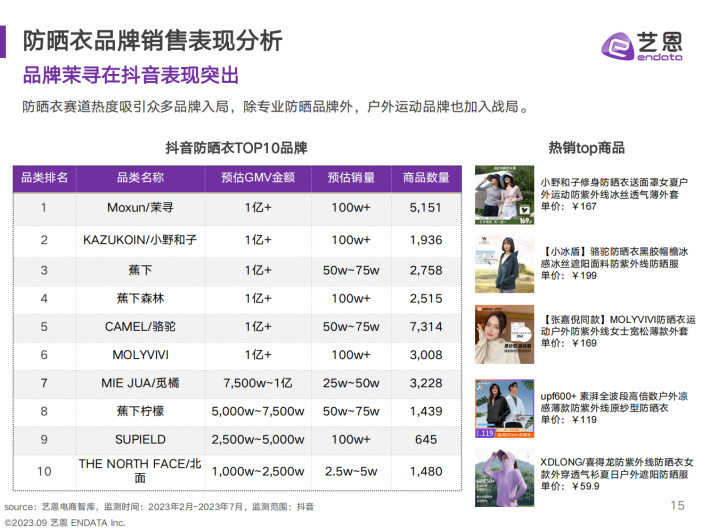The width and height of the screenshot is (710, 532).
Task: Click the 7,314 product count cell
Action: point(425,326)
